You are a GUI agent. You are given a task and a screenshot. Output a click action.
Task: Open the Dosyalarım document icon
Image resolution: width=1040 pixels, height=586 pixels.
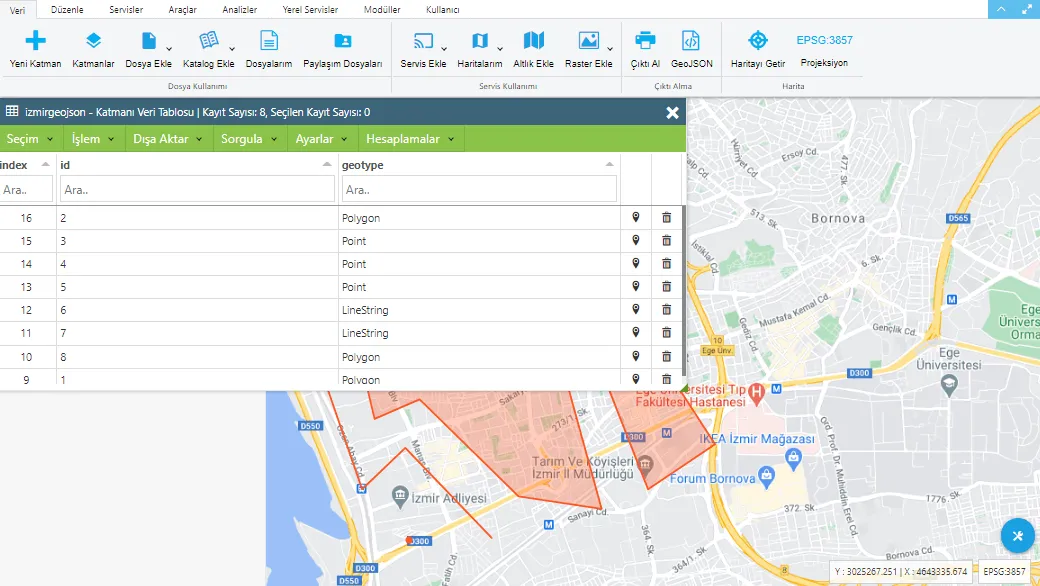tap(269, 40)
